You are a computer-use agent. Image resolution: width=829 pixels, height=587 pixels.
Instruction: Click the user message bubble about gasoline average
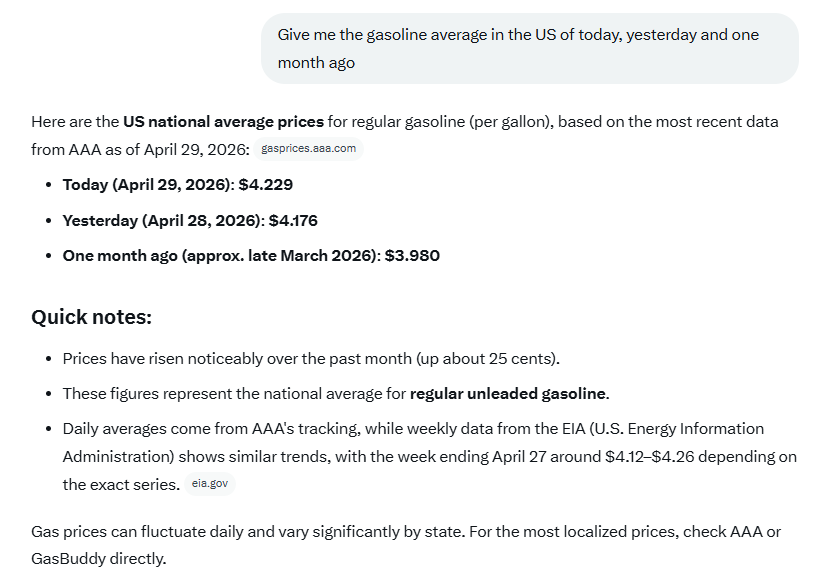click(530, 49)
